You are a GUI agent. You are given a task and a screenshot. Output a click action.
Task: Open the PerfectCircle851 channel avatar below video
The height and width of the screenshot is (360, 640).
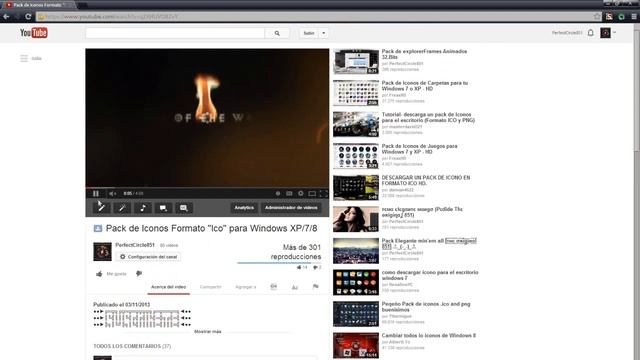102,252
